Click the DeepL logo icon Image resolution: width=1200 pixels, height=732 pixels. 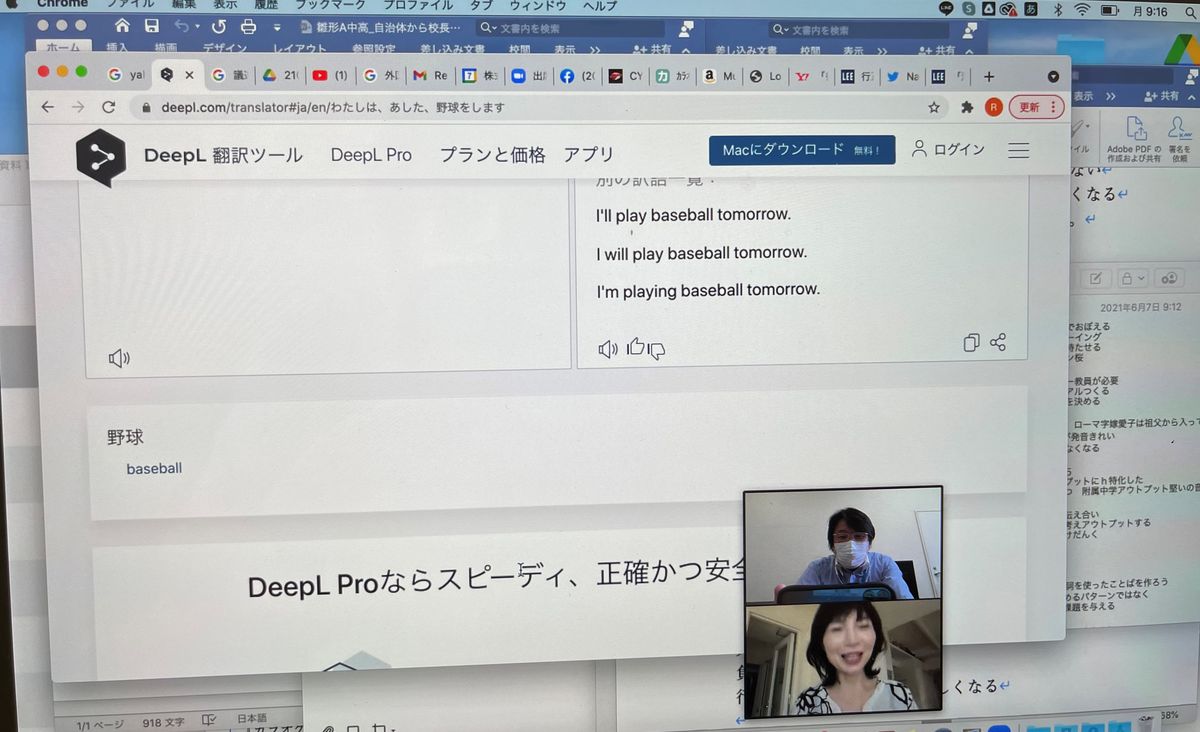tap(101, 157)
